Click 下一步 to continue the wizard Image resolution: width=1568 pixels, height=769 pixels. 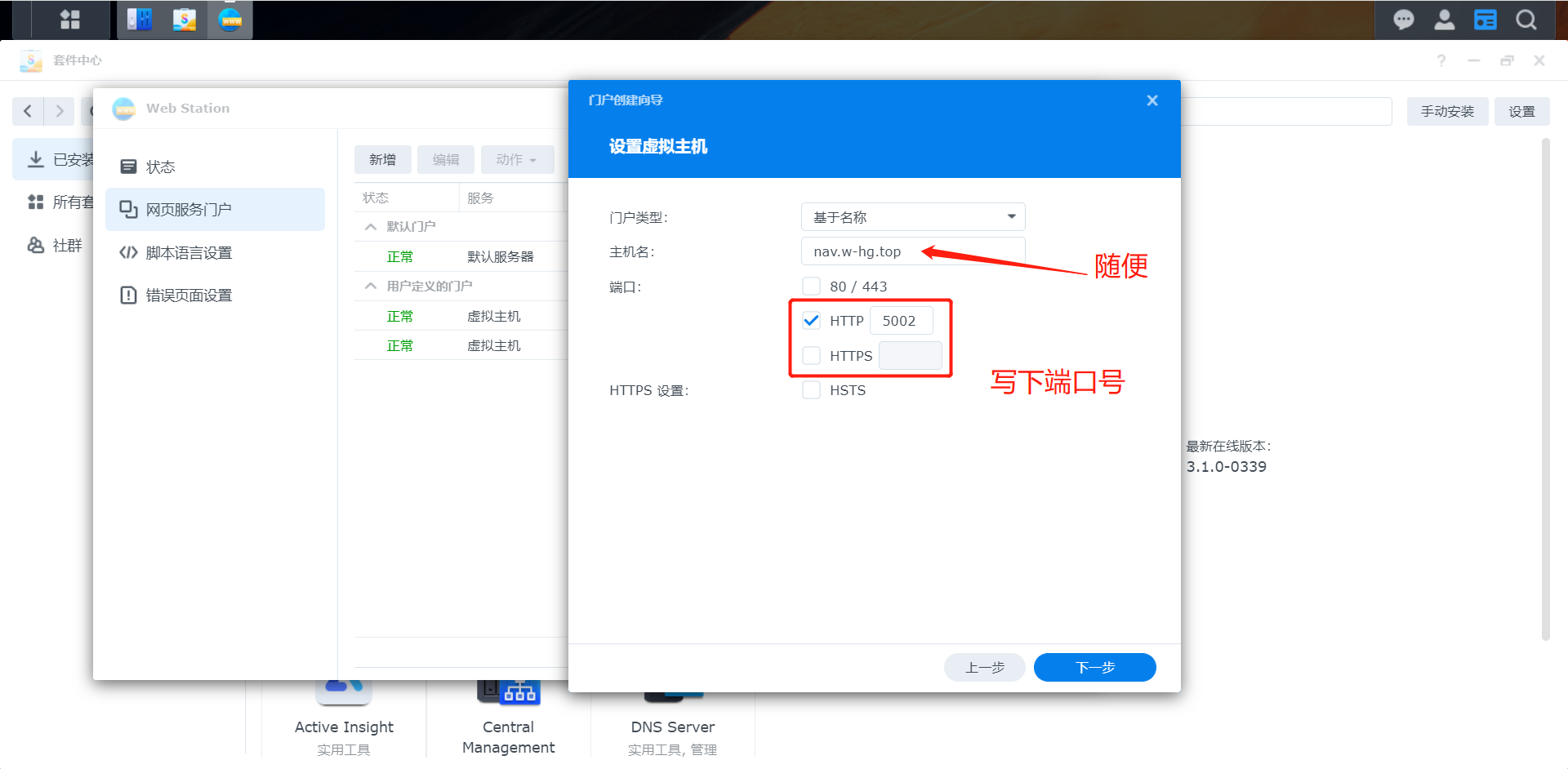pyautogui.click(x=1094, y=667)
